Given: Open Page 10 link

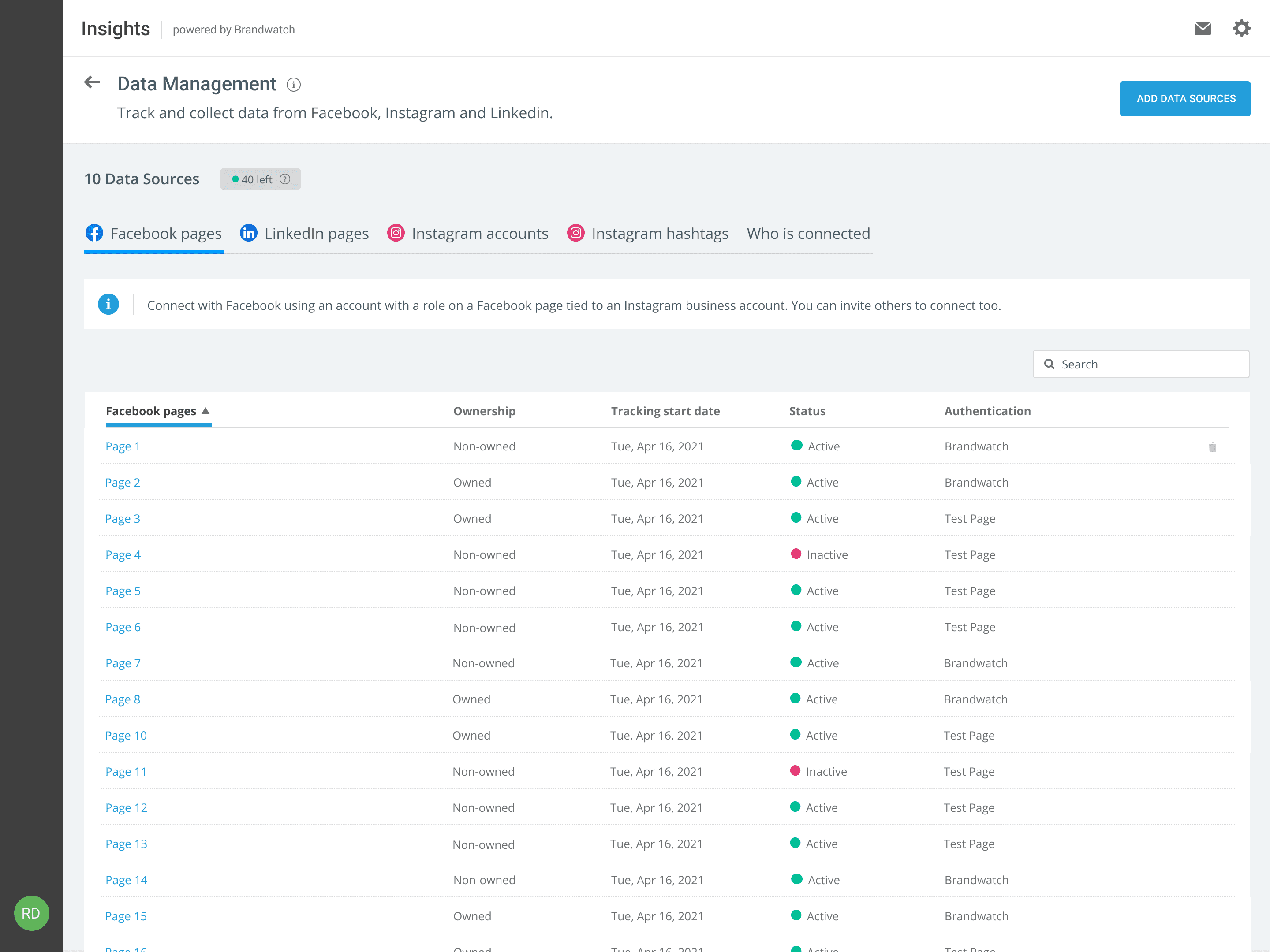Looking at the screenshot, I should (x=126, y=736).
